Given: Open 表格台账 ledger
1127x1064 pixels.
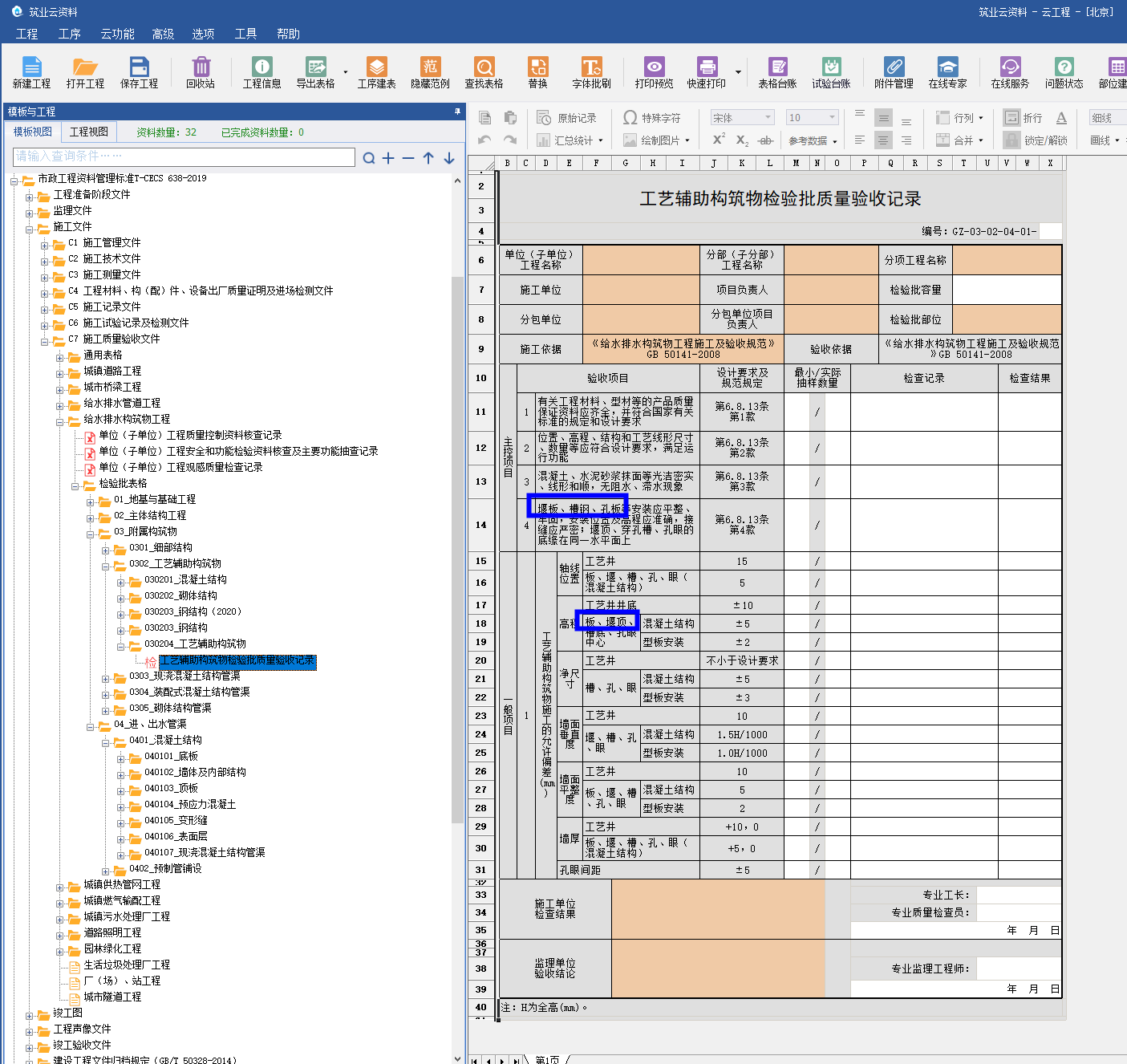Looking at the screenshot, I should (778, 72).
